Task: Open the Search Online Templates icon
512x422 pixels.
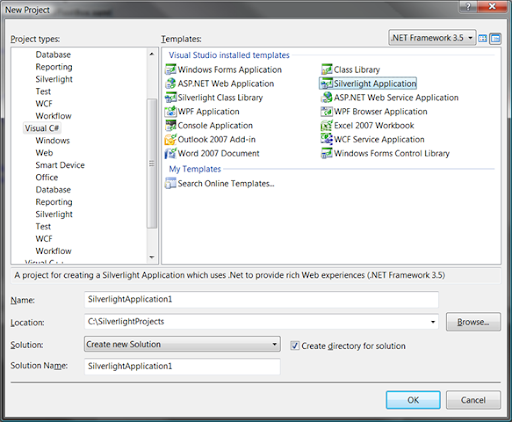Action: click(170, 183)
